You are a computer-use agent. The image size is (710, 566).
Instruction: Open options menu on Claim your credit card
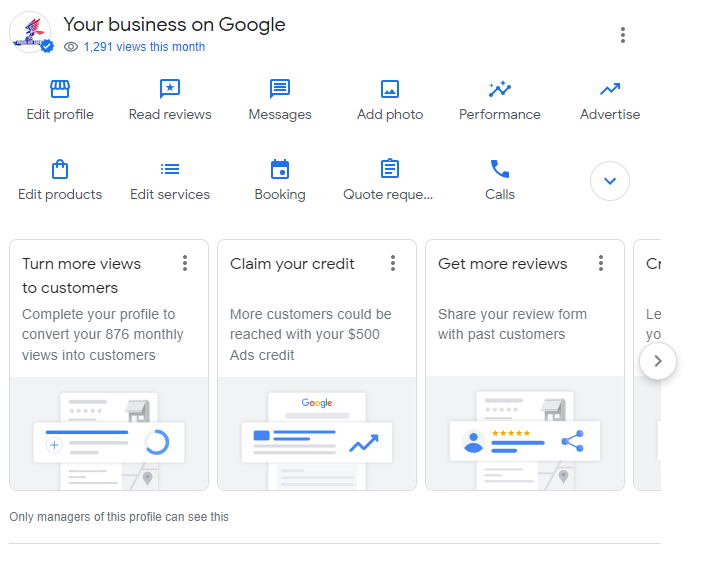tap(393, 263)
